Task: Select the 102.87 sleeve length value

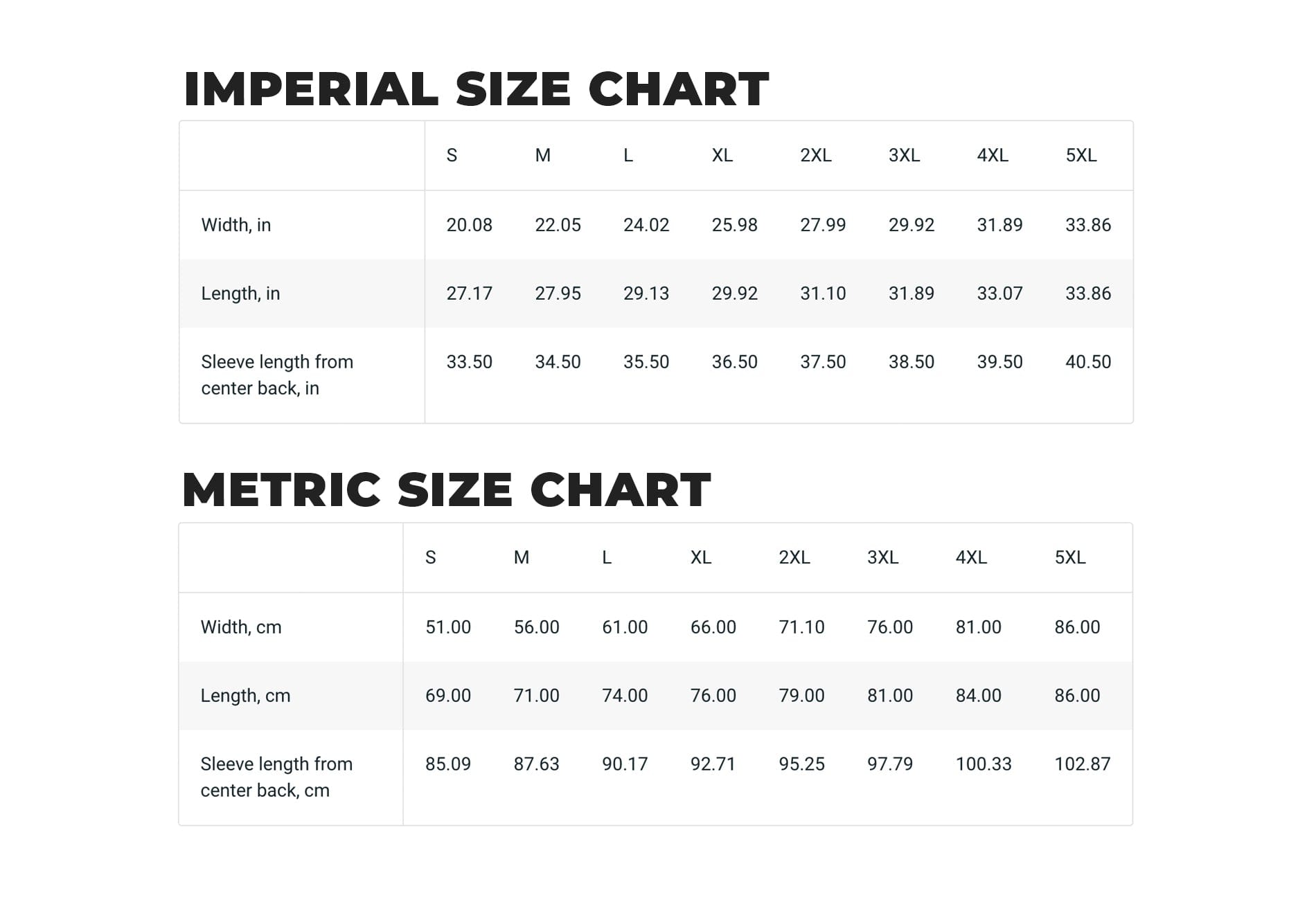Action: pyautogui.click(x=1082, y=764)
